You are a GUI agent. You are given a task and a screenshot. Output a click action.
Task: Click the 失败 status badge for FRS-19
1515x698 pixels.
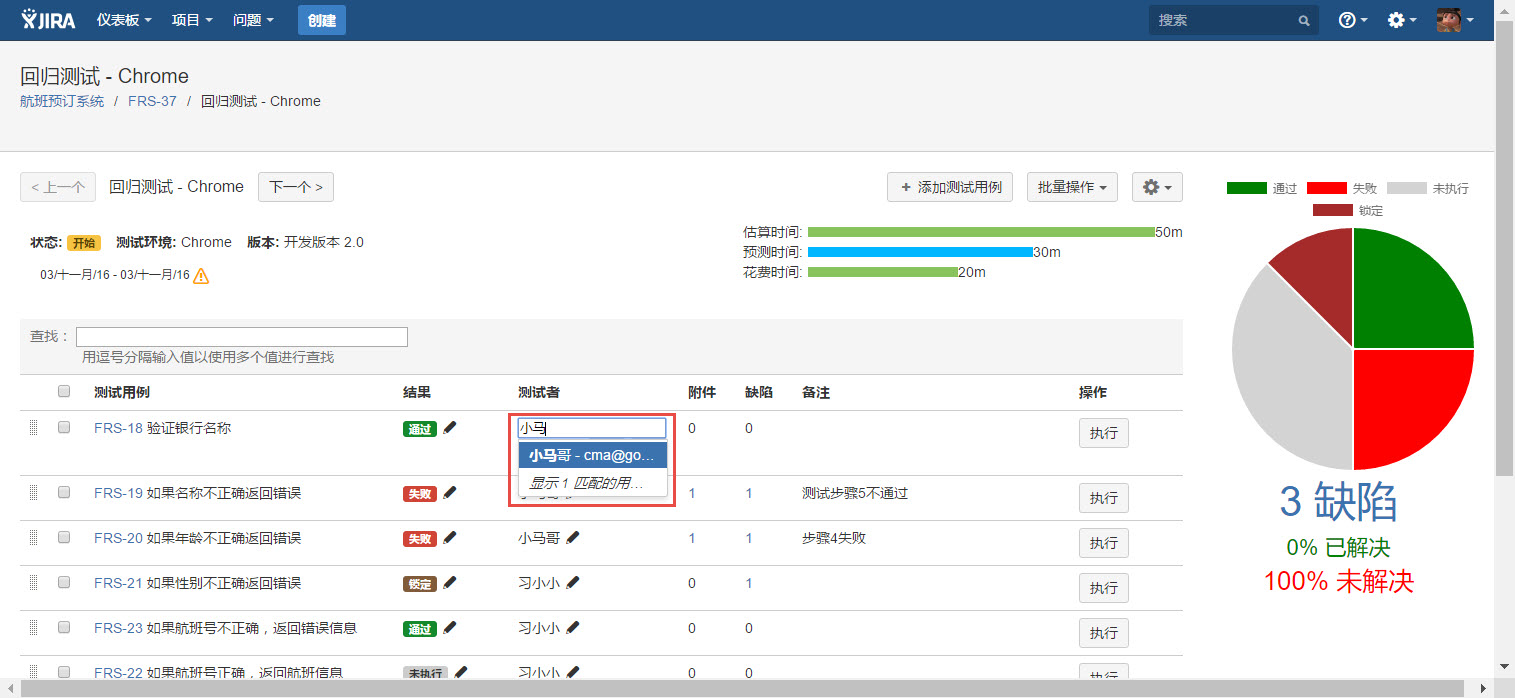coord(420,494)
